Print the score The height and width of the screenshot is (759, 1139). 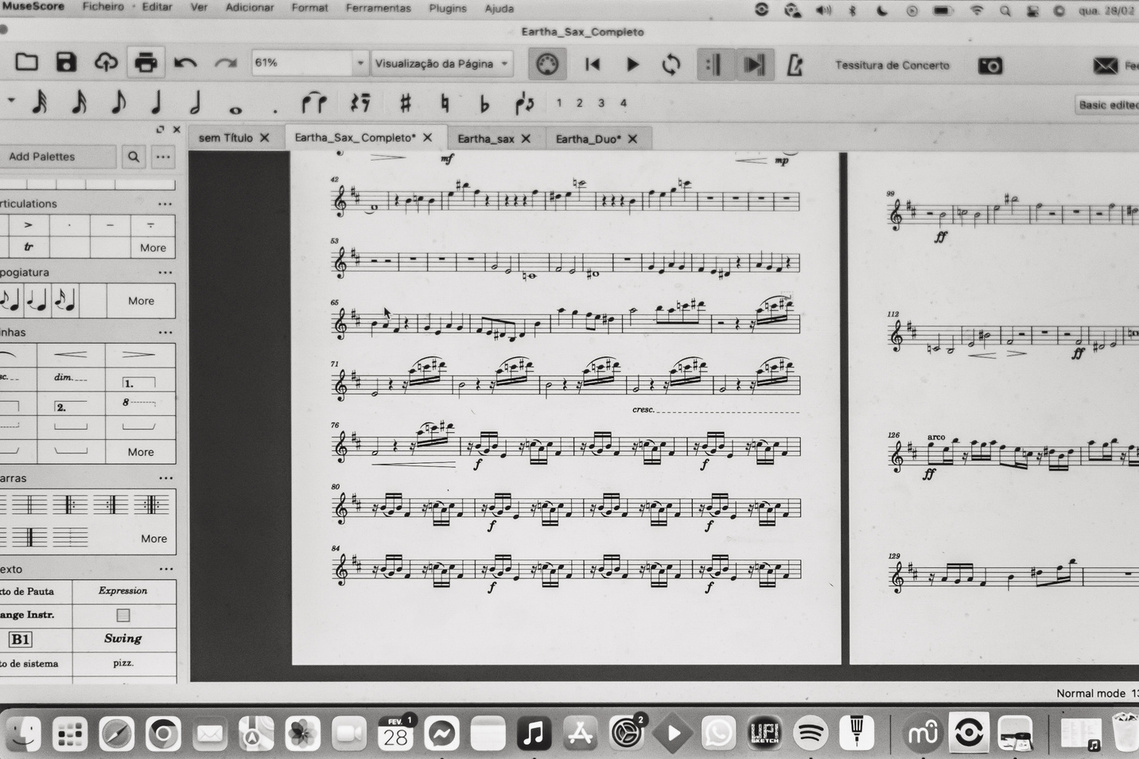(145, 62)
